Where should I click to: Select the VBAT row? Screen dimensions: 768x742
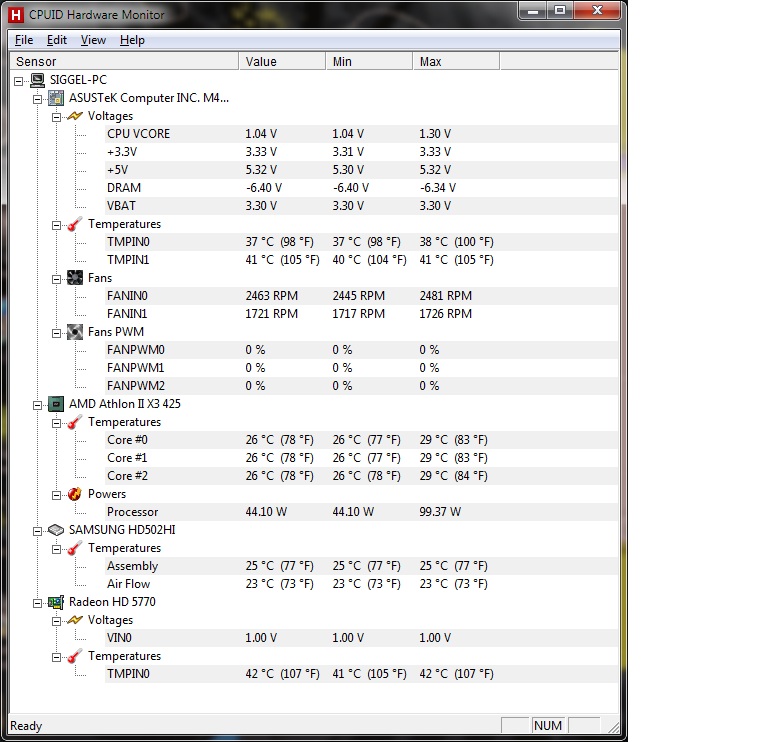tap(361, 206)
